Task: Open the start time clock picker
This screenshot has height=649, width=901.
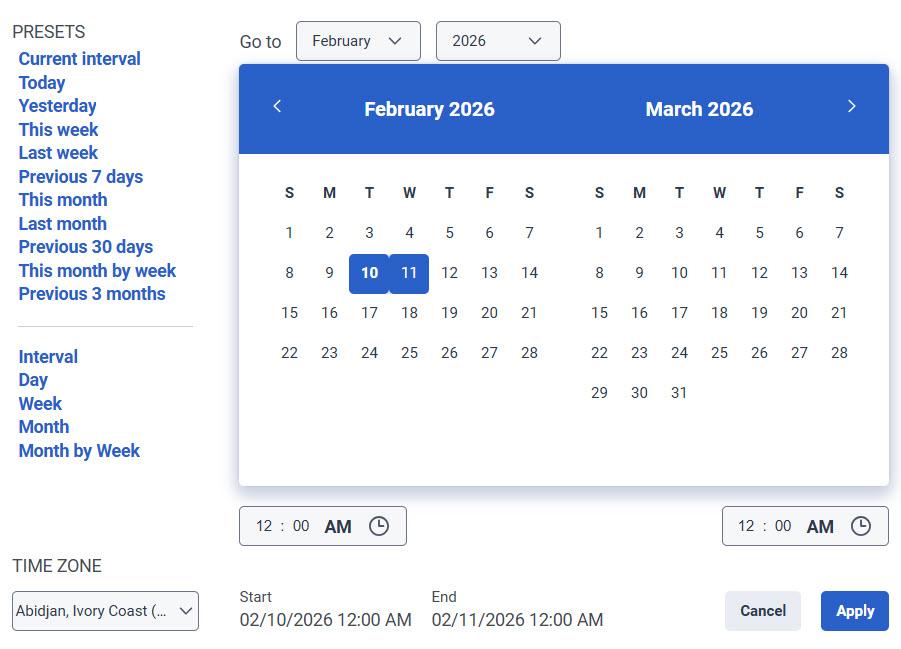Action: click(378, 524)
